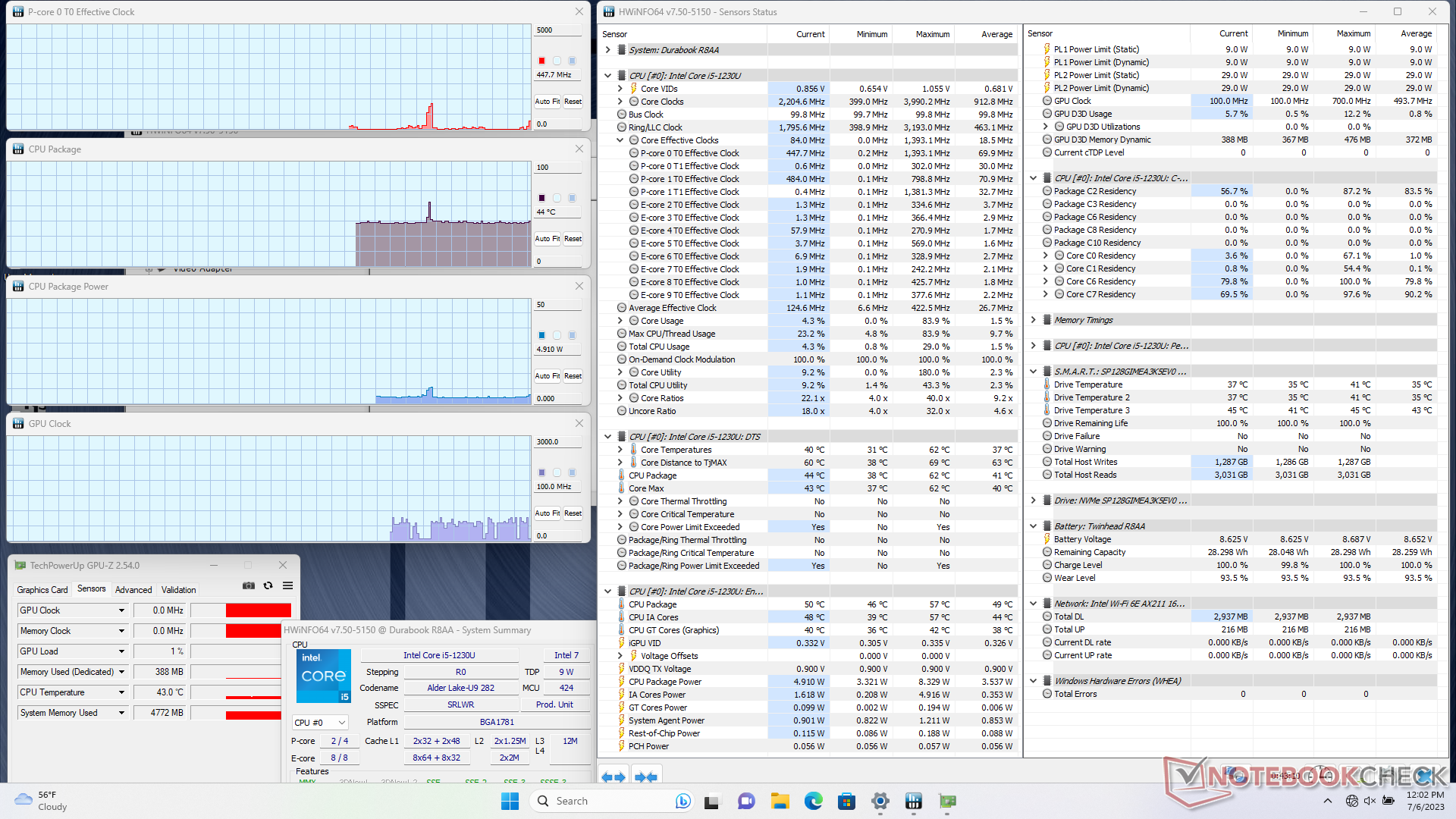The height and width of the screenshot is (819, 1456).
Task: Expand the Core VIDs row
Action: [620, 89]
